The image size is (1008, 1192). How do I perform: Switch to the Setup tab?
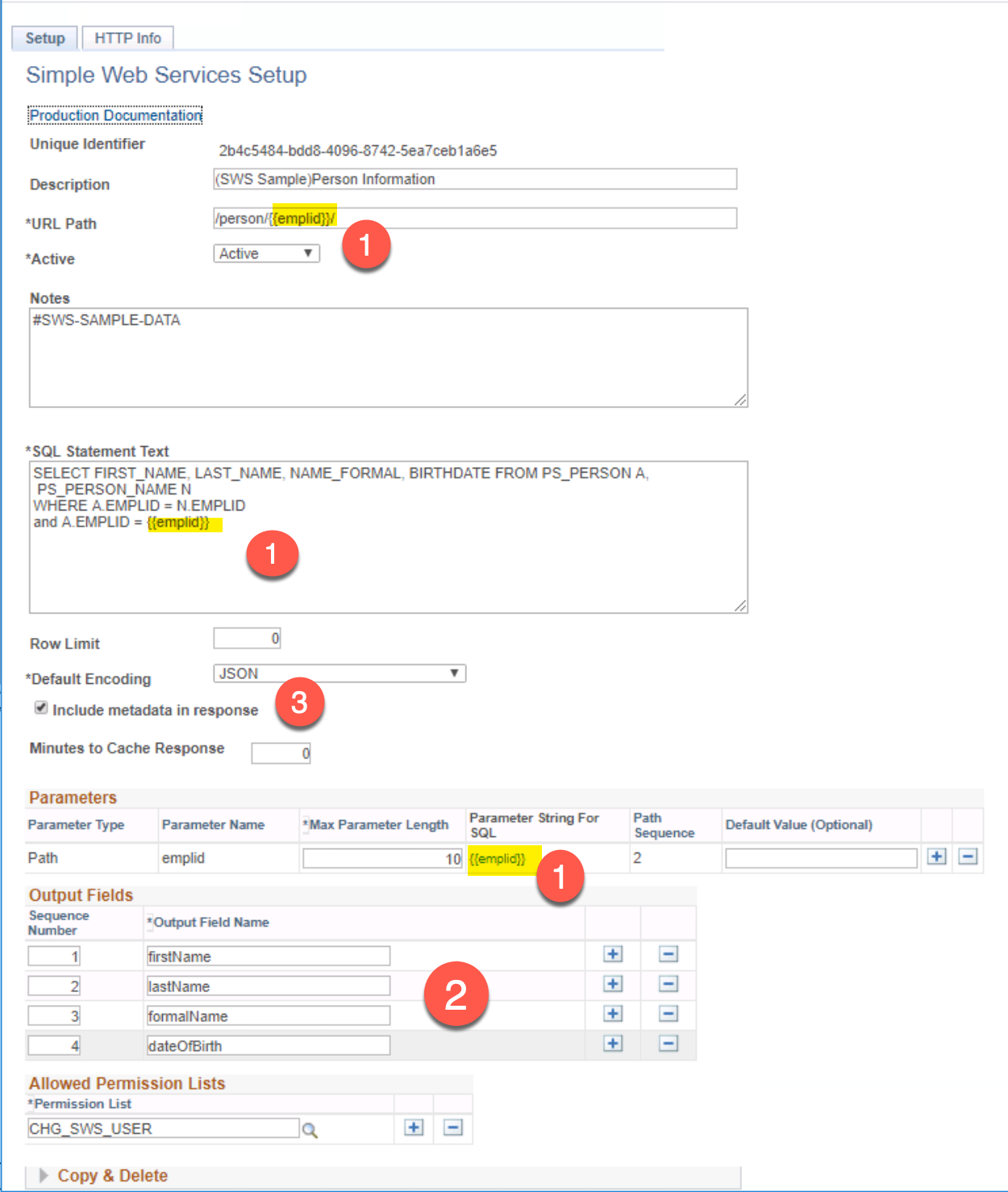tap(45, 38)
